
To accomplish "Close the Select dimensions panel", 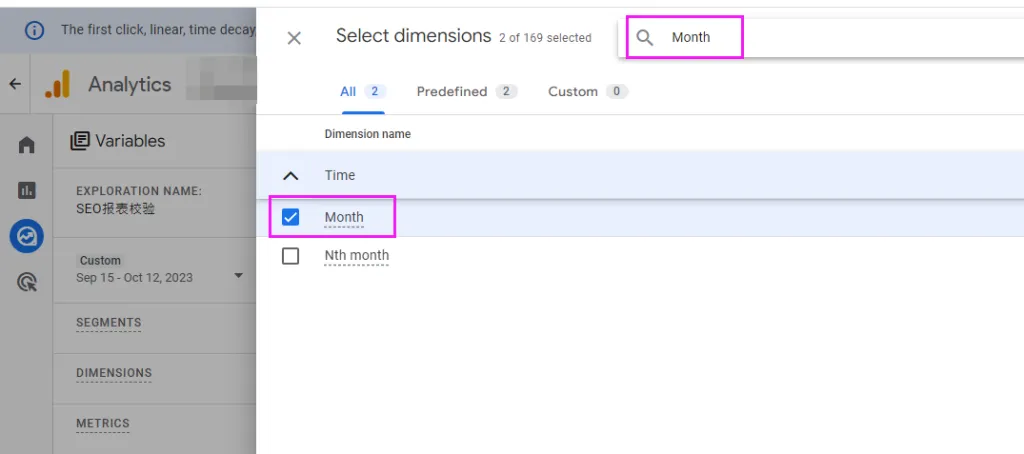I will point(294,38).
